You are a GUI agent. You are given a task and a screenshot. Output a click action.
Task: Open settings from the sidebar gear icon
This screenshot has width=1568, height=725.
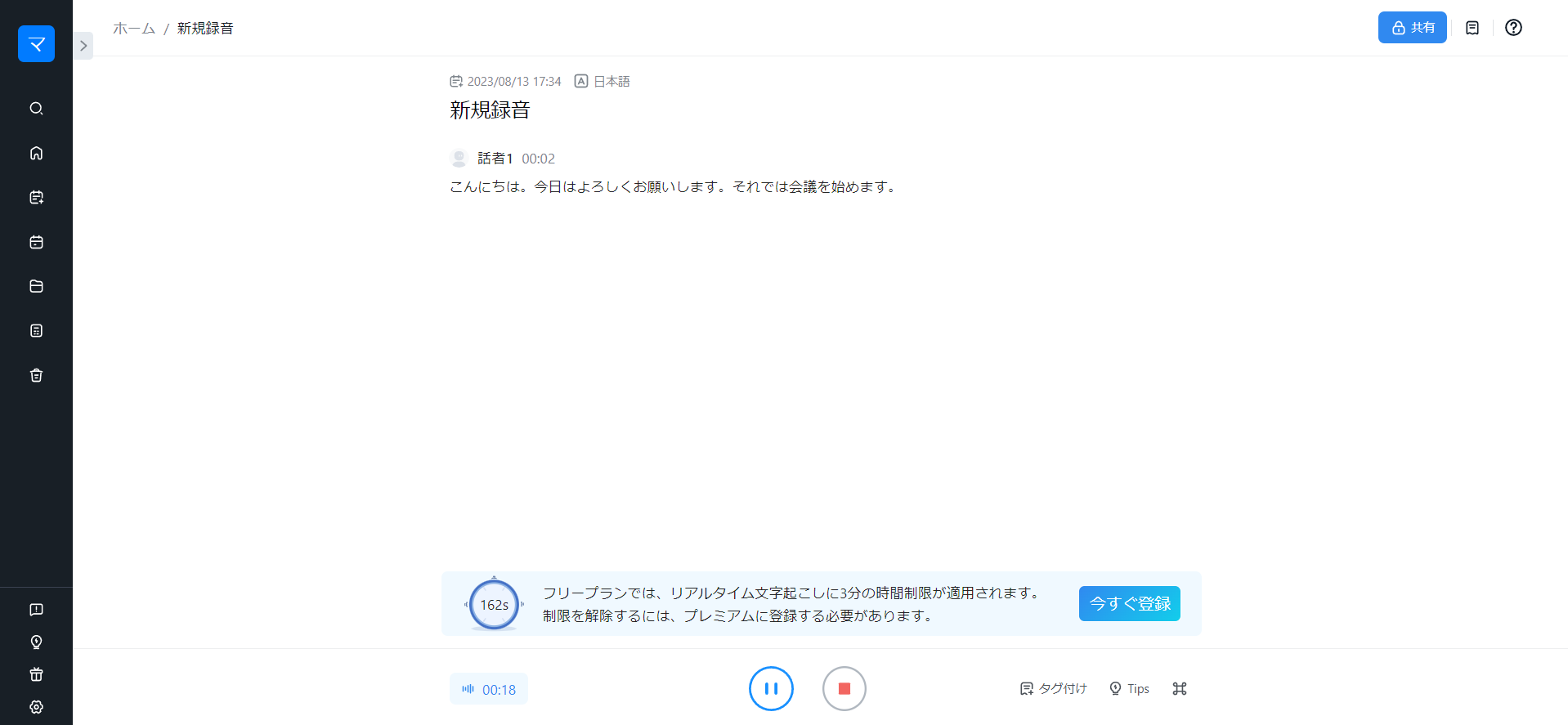tap(36, 707)
